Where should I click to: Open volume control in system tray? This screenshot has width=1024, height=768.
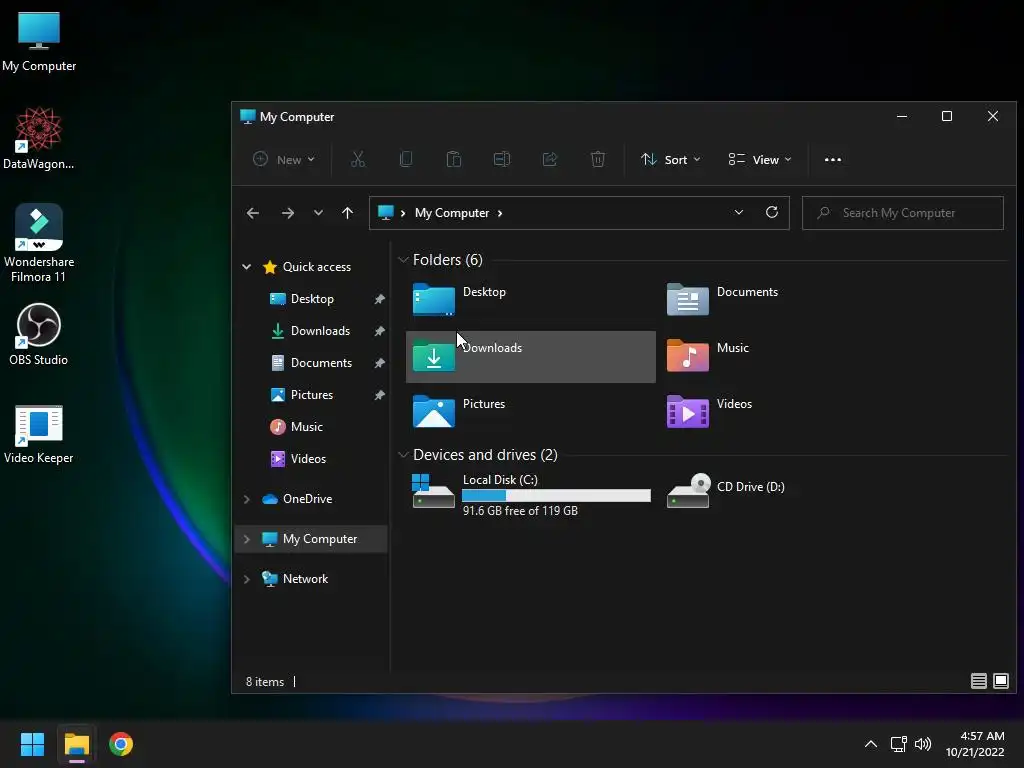click(923, 744)
